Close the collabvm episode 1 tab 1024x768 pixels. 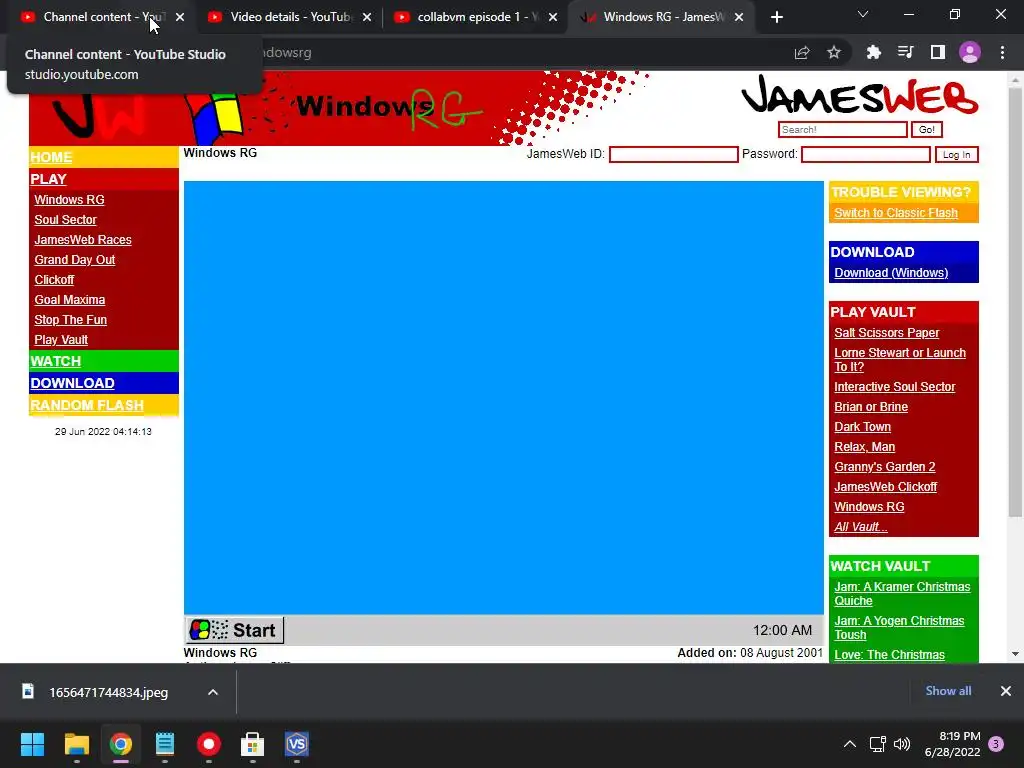[x=553, y=17]
